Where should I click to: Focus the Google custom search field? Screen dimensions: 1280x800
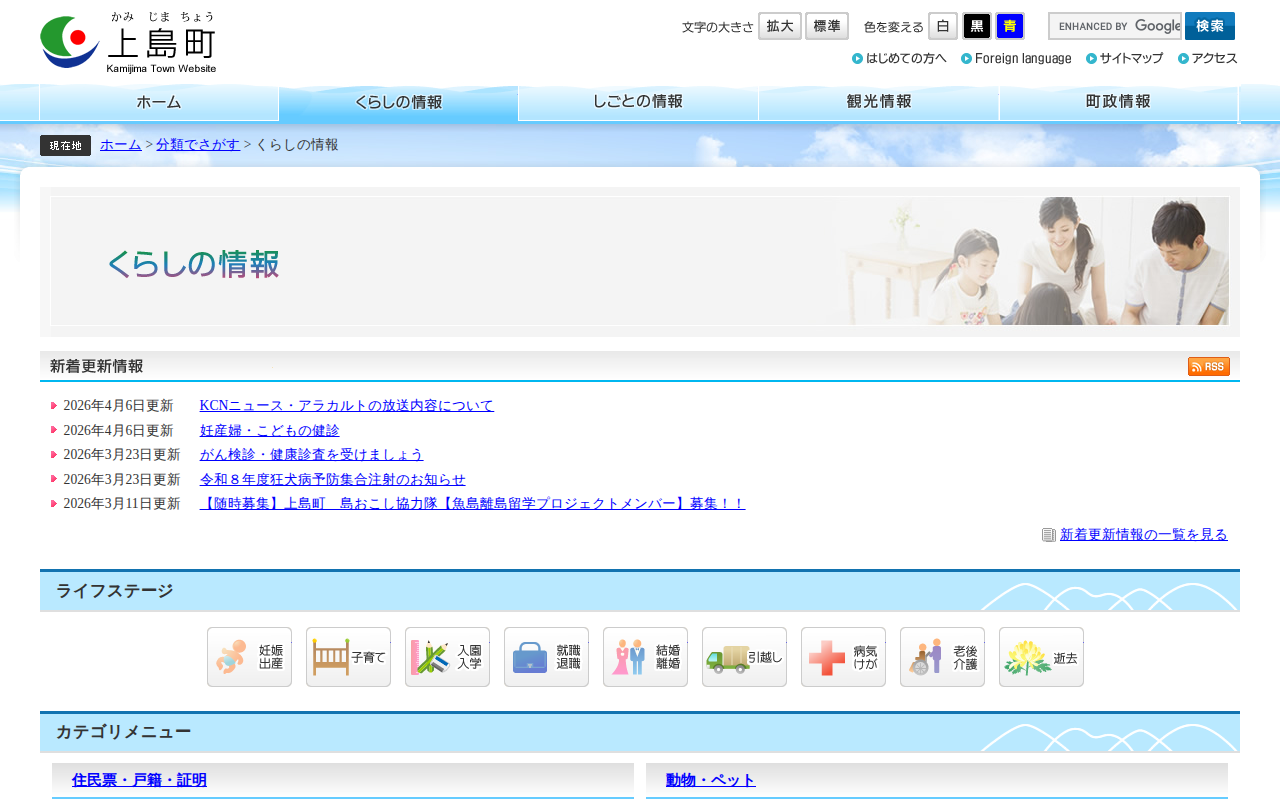[x=1115, y=26]
